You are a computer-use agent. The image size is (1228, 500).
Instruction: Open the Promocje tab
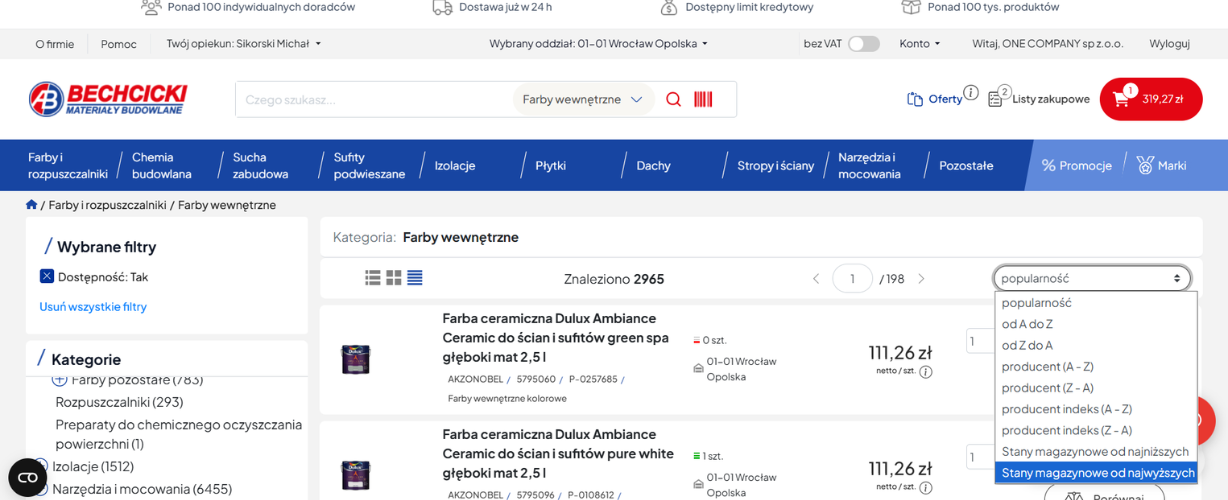point(1077,165)
